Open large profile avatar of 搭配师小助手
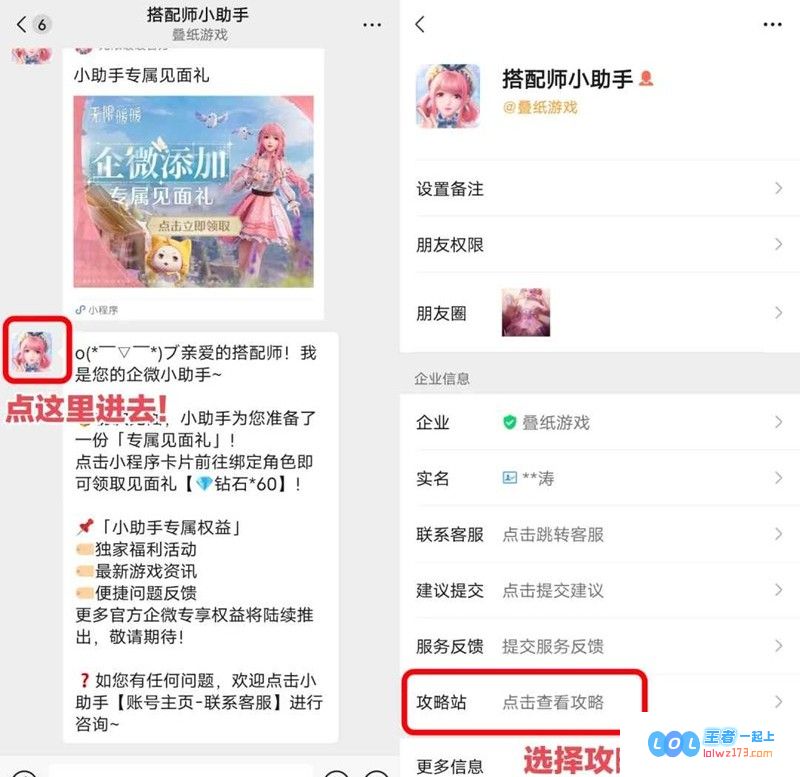 point(448,95)
